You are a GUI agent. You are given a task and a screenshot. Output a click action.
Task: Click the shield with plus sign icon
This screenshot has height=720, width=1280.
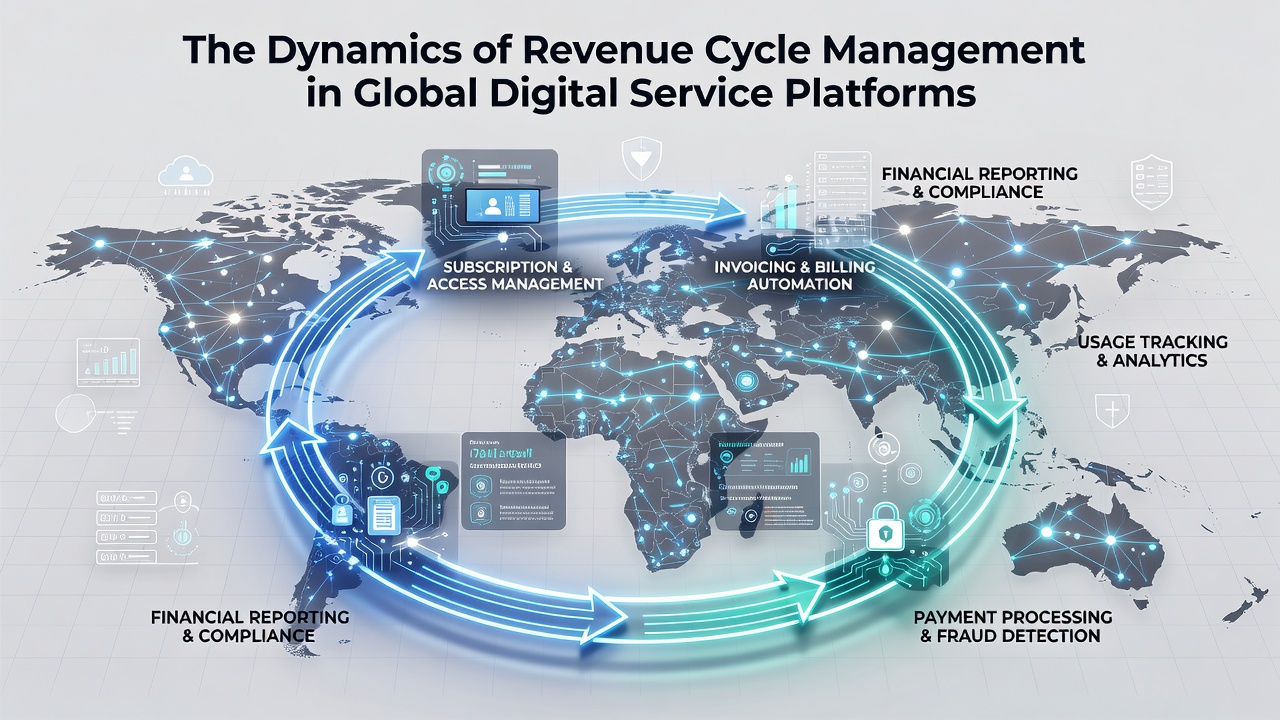(x=1112, y=411)
